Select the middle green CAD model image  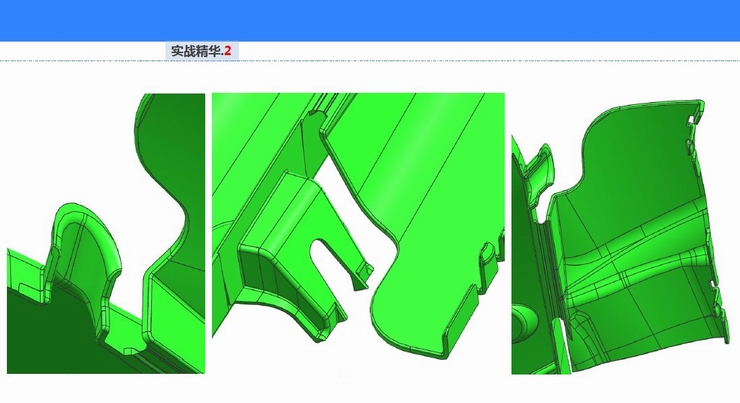tap(358, 233)
